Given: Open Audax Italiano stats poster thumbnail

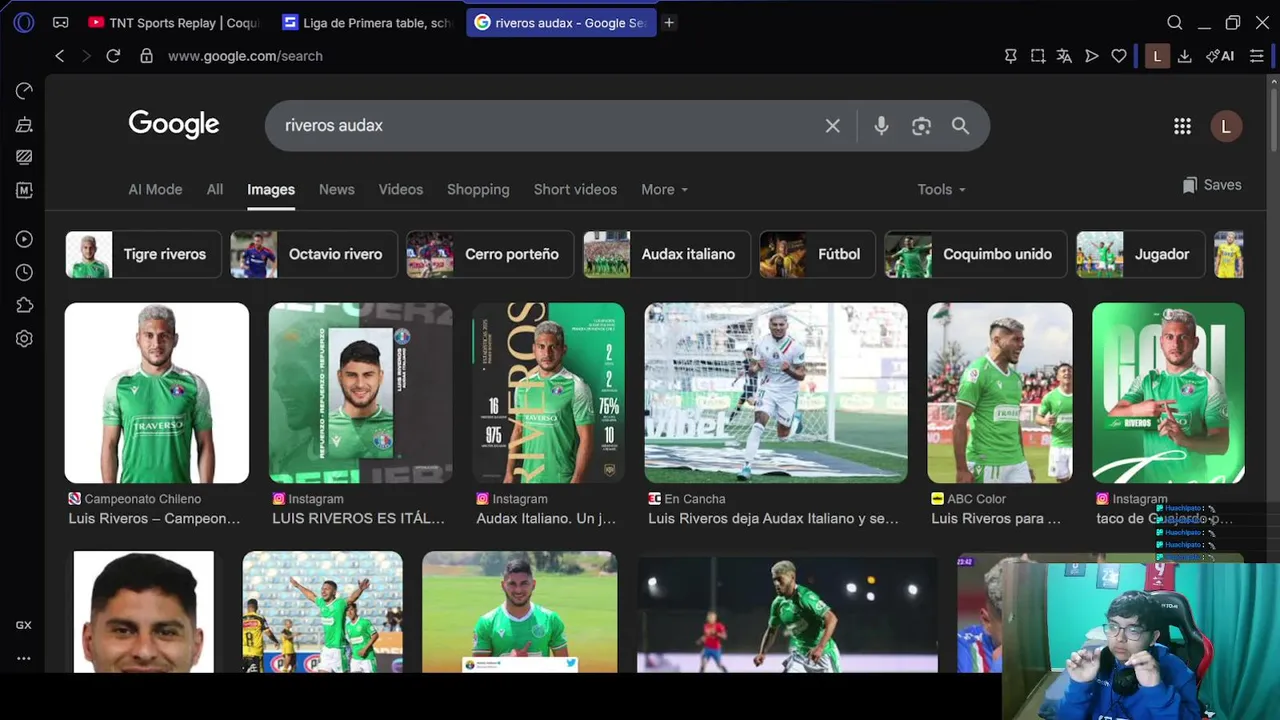Looking at the screenshot, I should coord(548,393).
